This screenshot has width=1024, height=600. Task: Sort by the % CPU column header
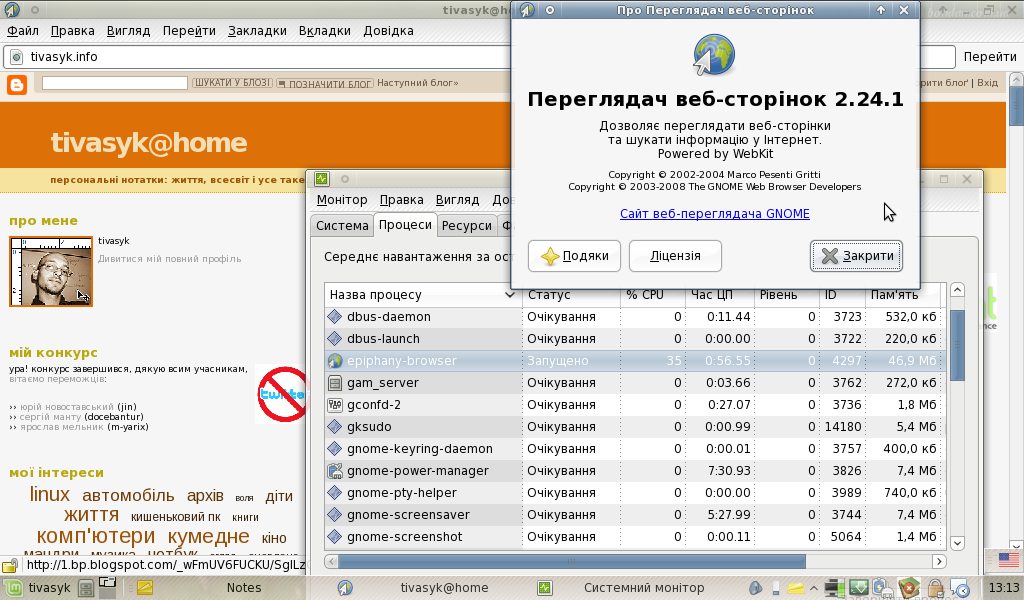coord(653,295)
